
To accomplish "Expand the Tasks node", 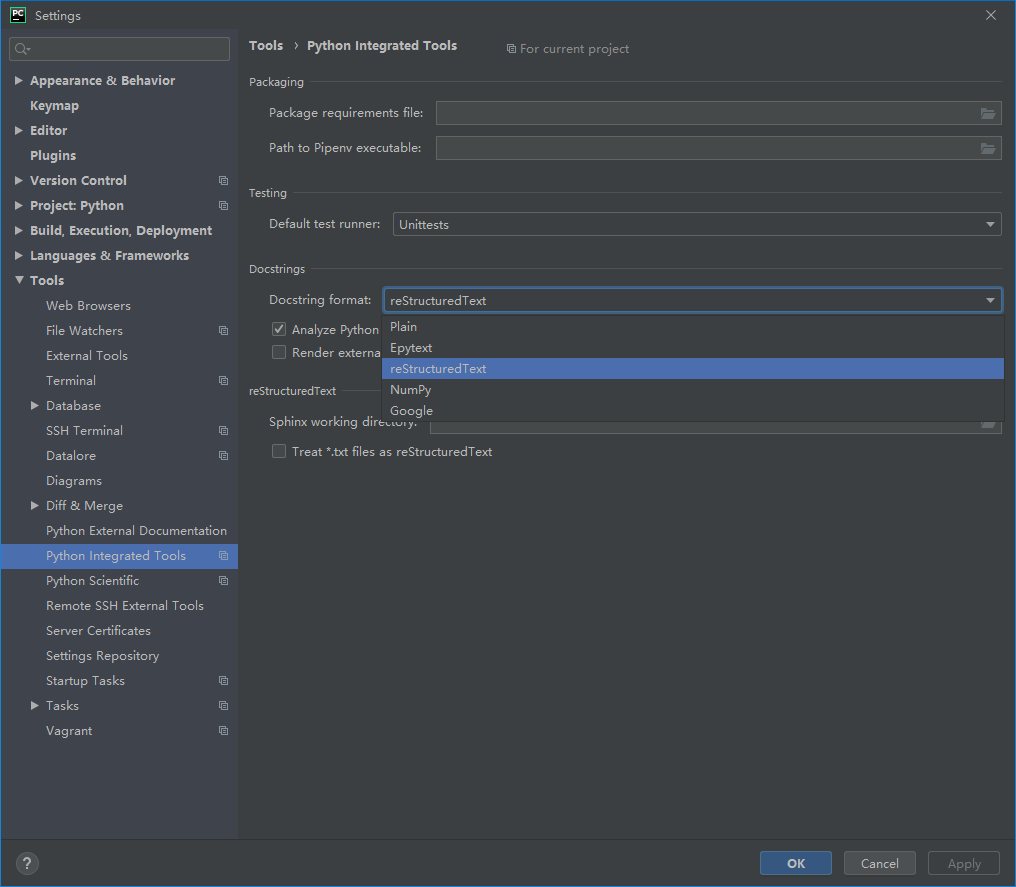I will (x=35, y=705).
